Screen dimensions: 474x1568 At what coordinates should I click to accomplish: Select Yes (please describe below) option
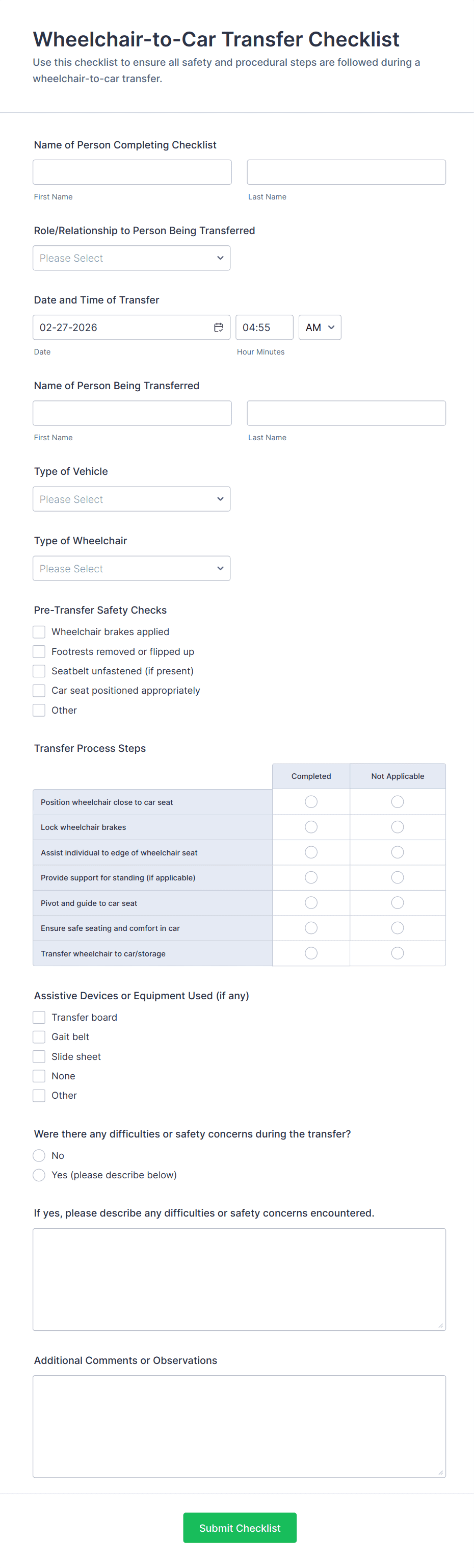(39, 1175)
